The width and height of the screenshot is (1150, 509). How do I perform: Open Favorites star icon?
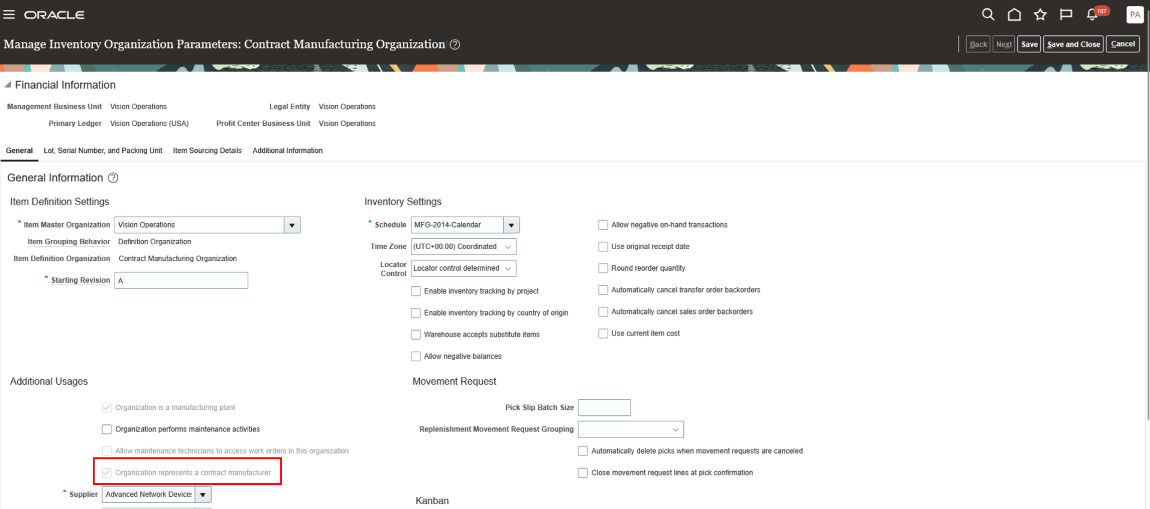coord(1040,15)
